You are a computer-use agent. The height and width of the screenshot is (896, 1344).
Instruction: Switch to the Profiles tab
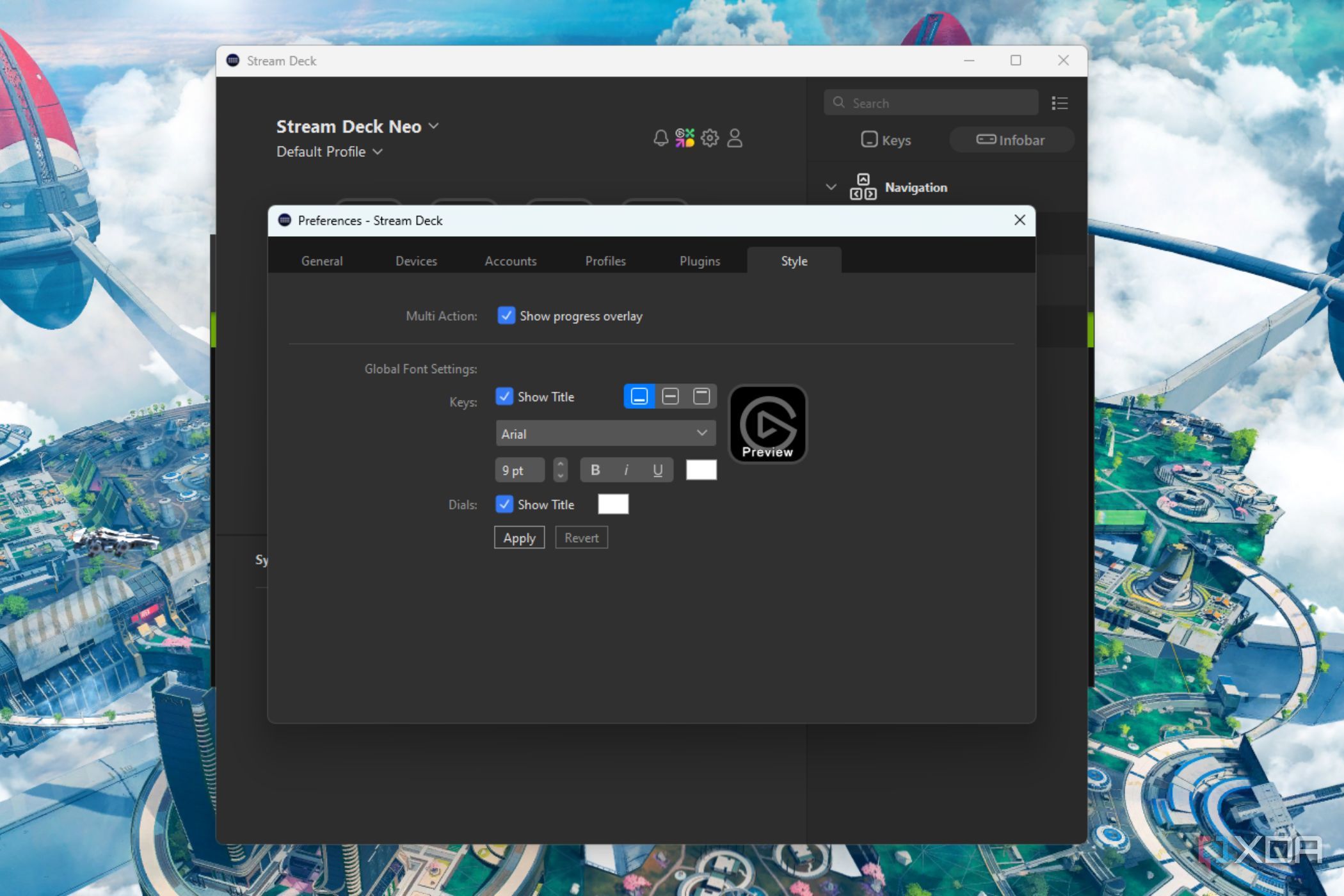tap(605, 261)
